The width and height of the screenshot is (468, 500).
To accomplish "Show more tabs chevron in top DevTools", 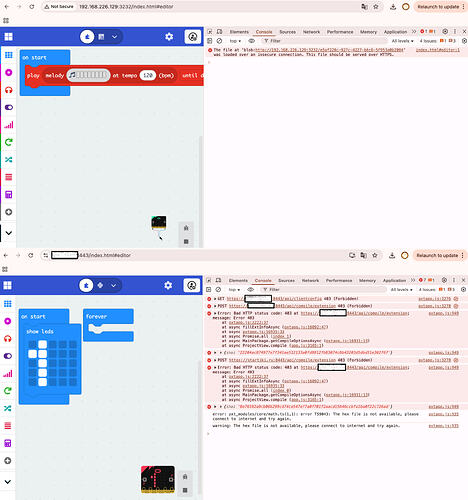I will [x=414, y=32].
